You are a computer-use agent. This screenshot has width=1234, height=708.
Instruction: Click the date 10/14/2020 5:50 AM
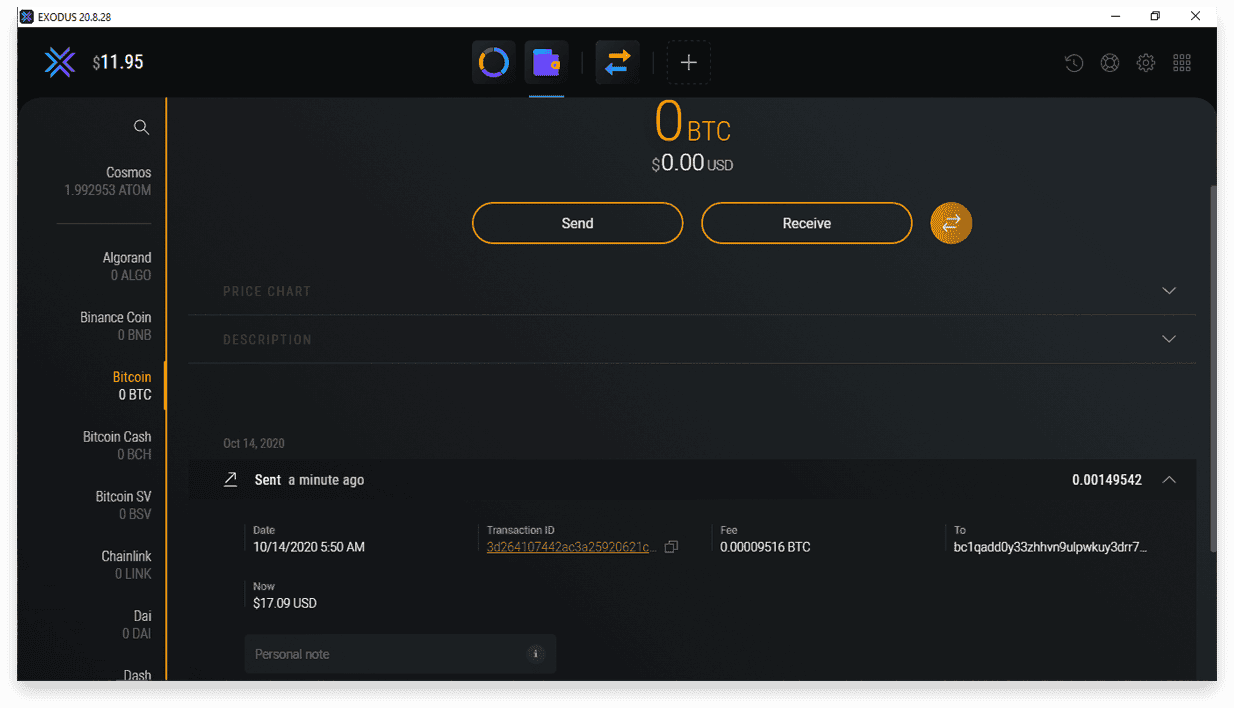(309, 547)
